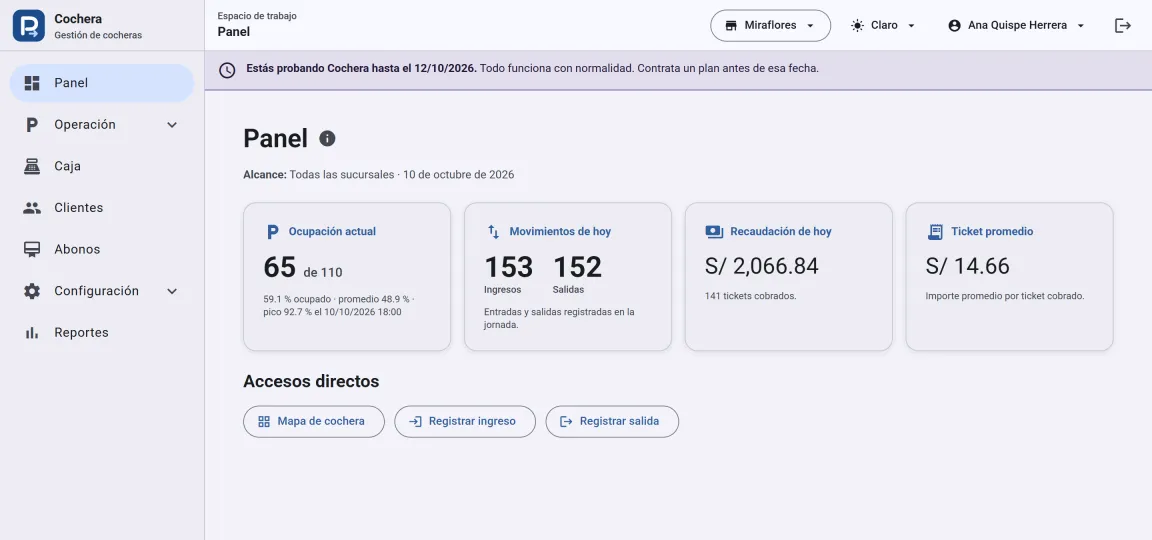Click the 65 occupancy value
Screen dimensions: 1152x540
280,267
